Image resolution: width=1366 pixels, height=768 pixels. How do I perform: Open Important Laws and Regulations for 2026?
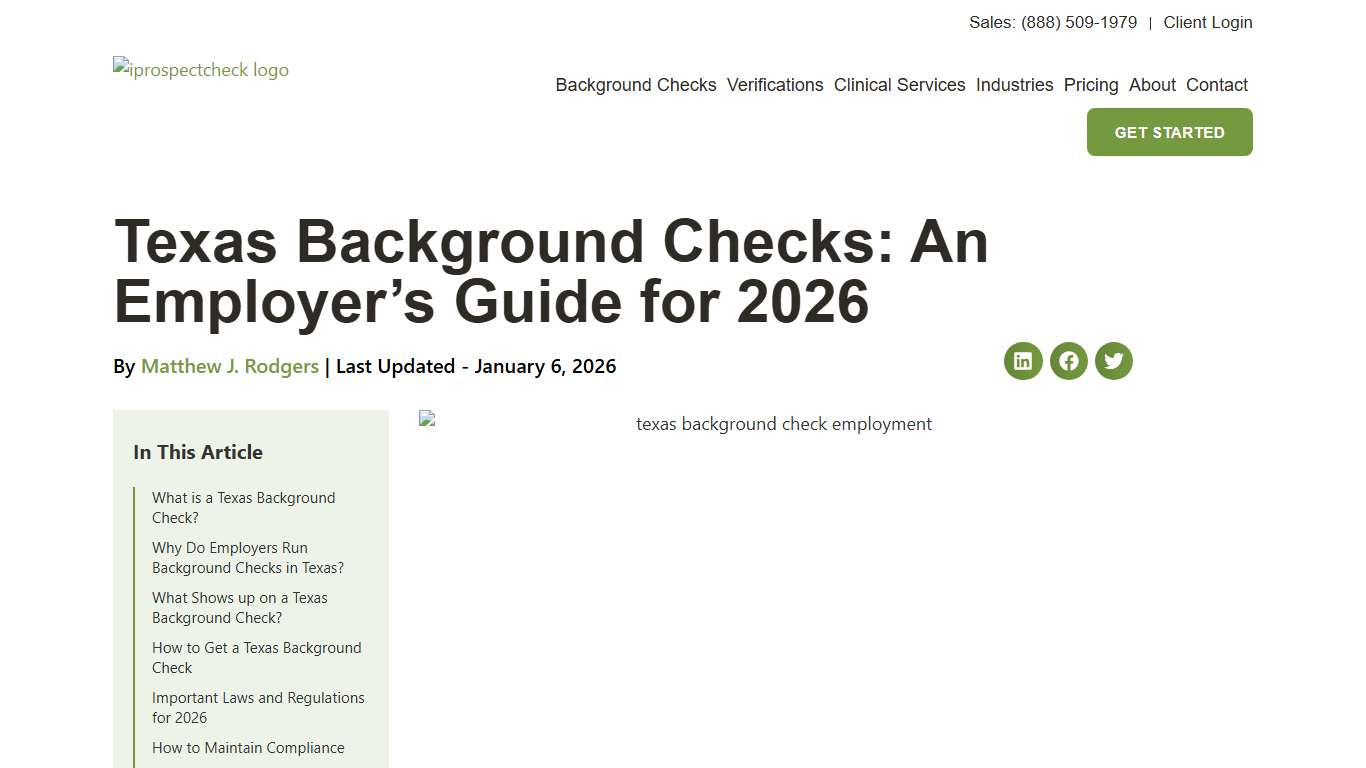(258, 707)
